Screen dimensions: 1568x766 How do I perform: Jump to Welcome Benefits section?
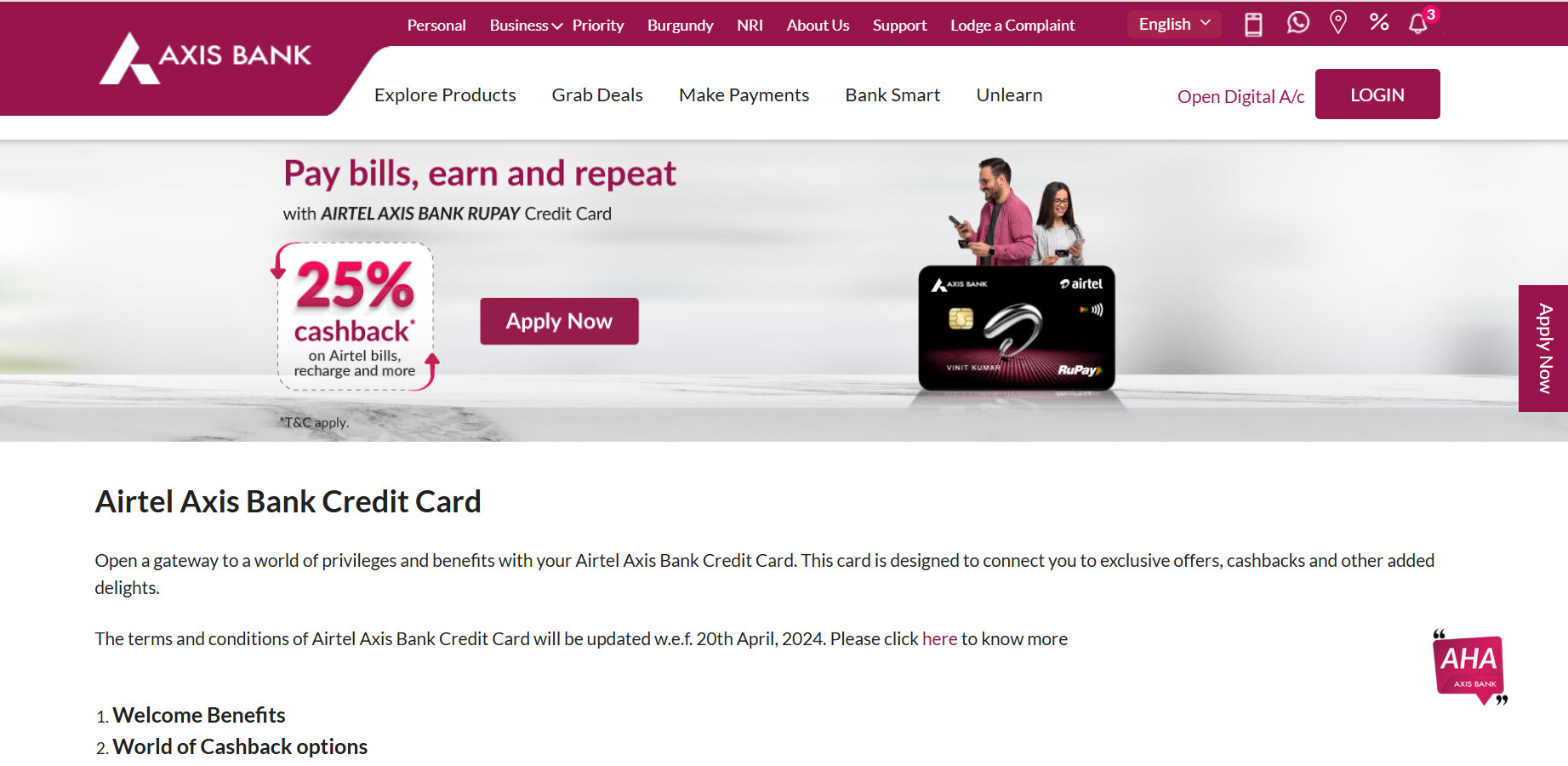pyautogui.click(x=199, y=715)
